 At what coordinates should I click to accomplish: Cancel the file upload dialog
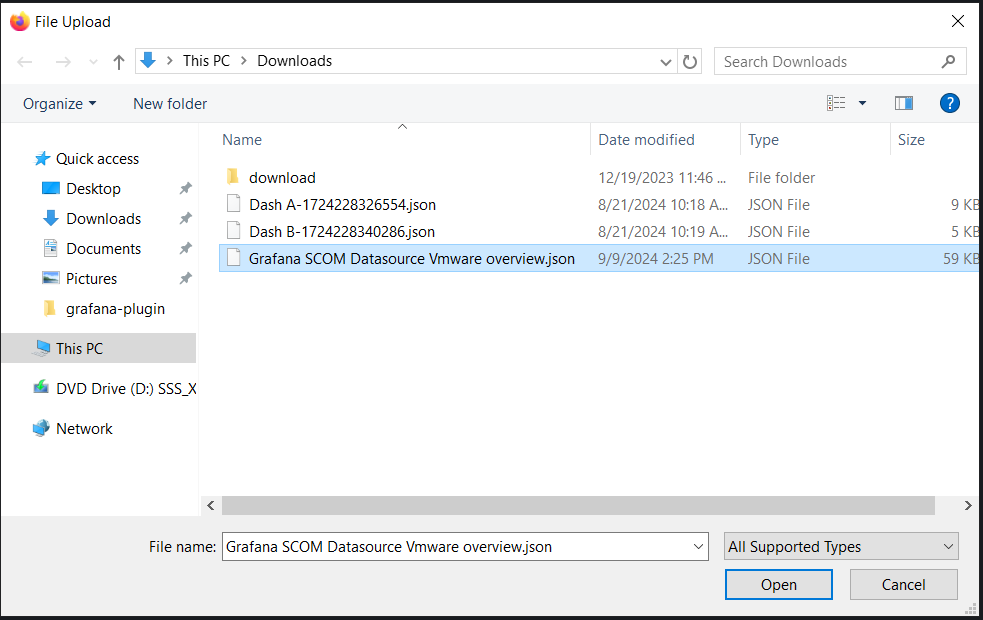coord(903,585)
